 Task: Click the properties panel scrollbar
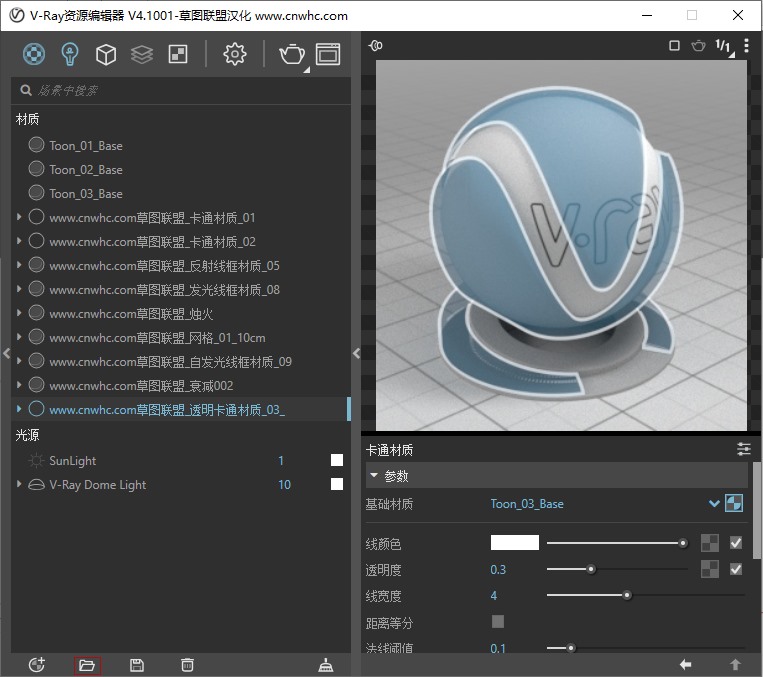coord(757,510)
